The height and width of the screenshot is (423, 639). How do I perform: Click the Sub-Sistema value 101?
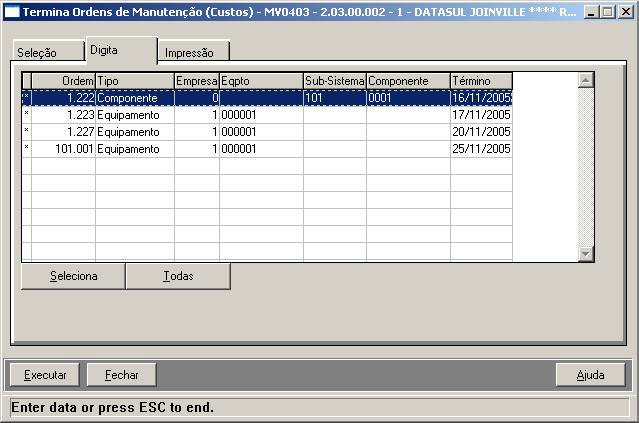(335, 98)
